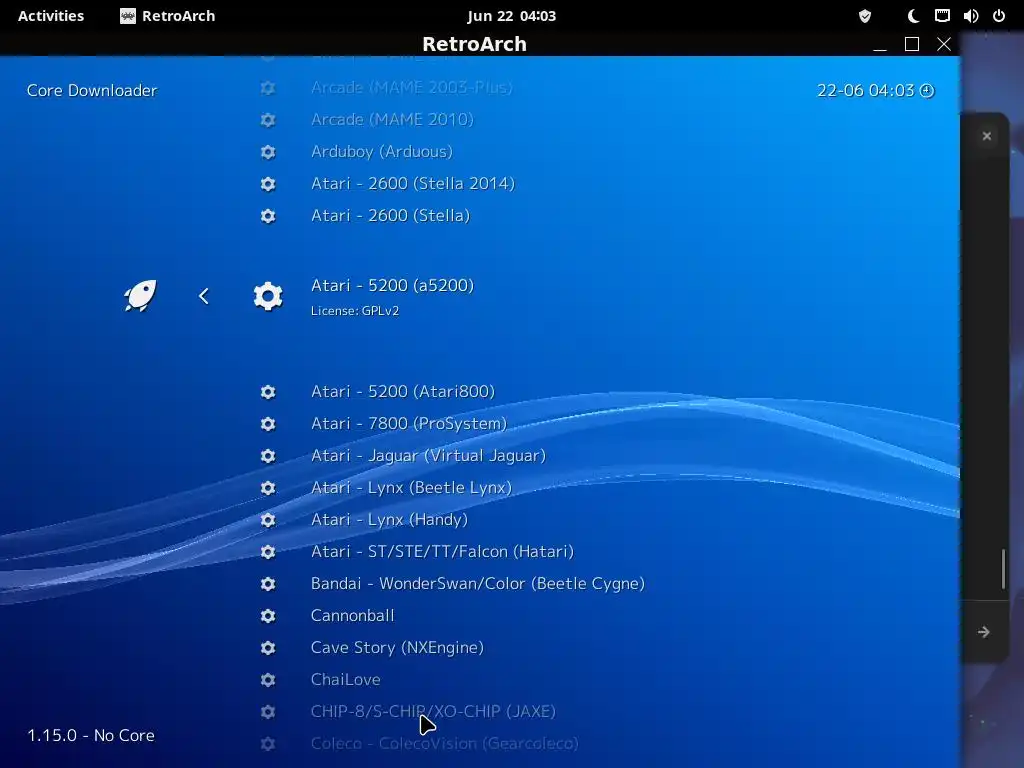Select the Cannonball core entry
The height and width of the screenshot is (768, 1024).
coord(353,615)
